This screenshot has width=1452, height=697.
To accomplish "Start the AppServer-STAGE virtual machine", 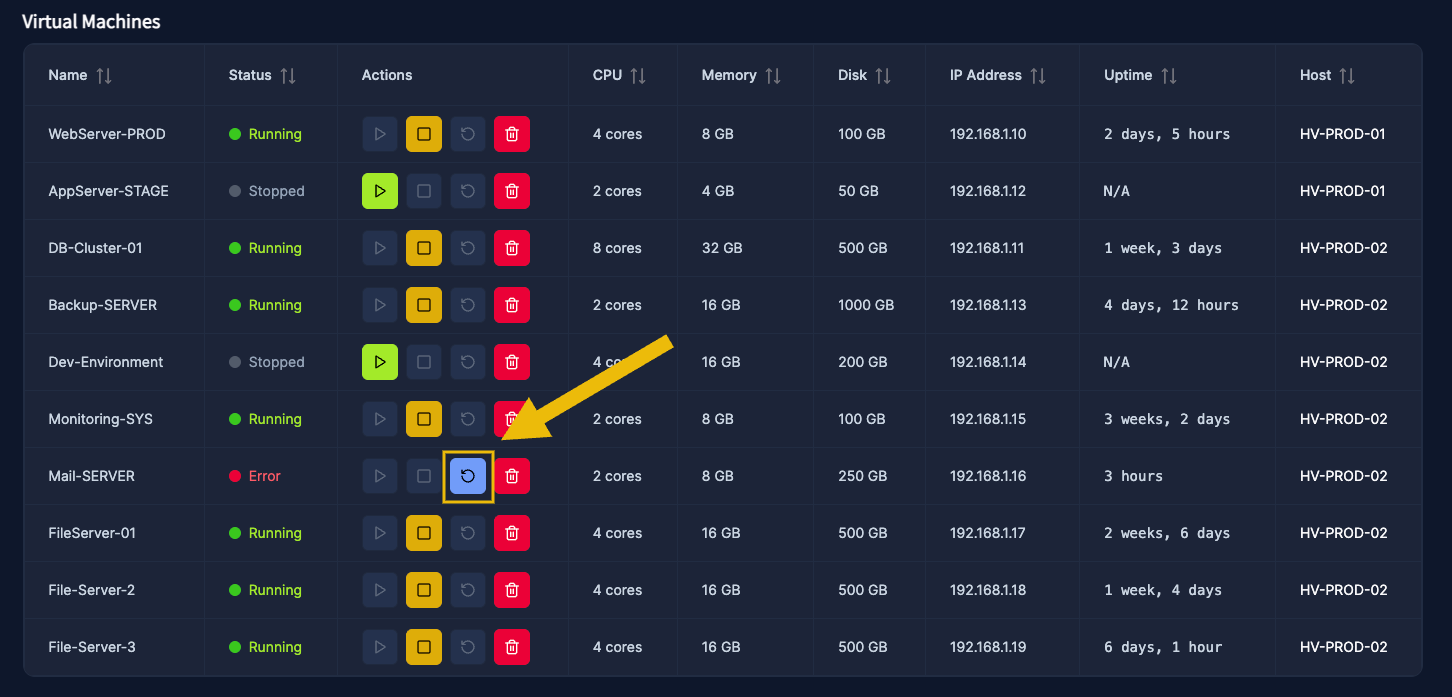I will coord(380,191).
